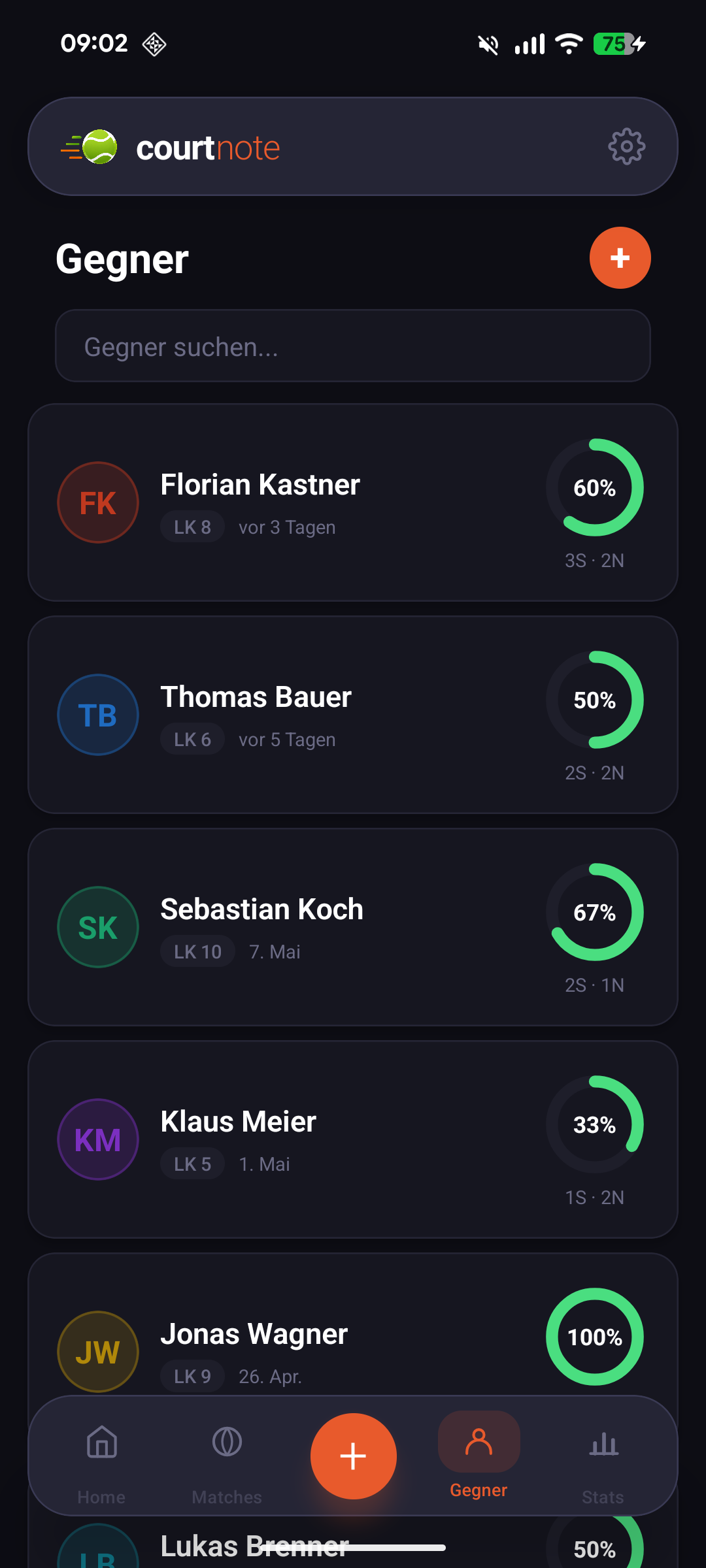706x1568 pixels.
Task: Open Thomas Bauer's name entry
Action: pos(256,697)
